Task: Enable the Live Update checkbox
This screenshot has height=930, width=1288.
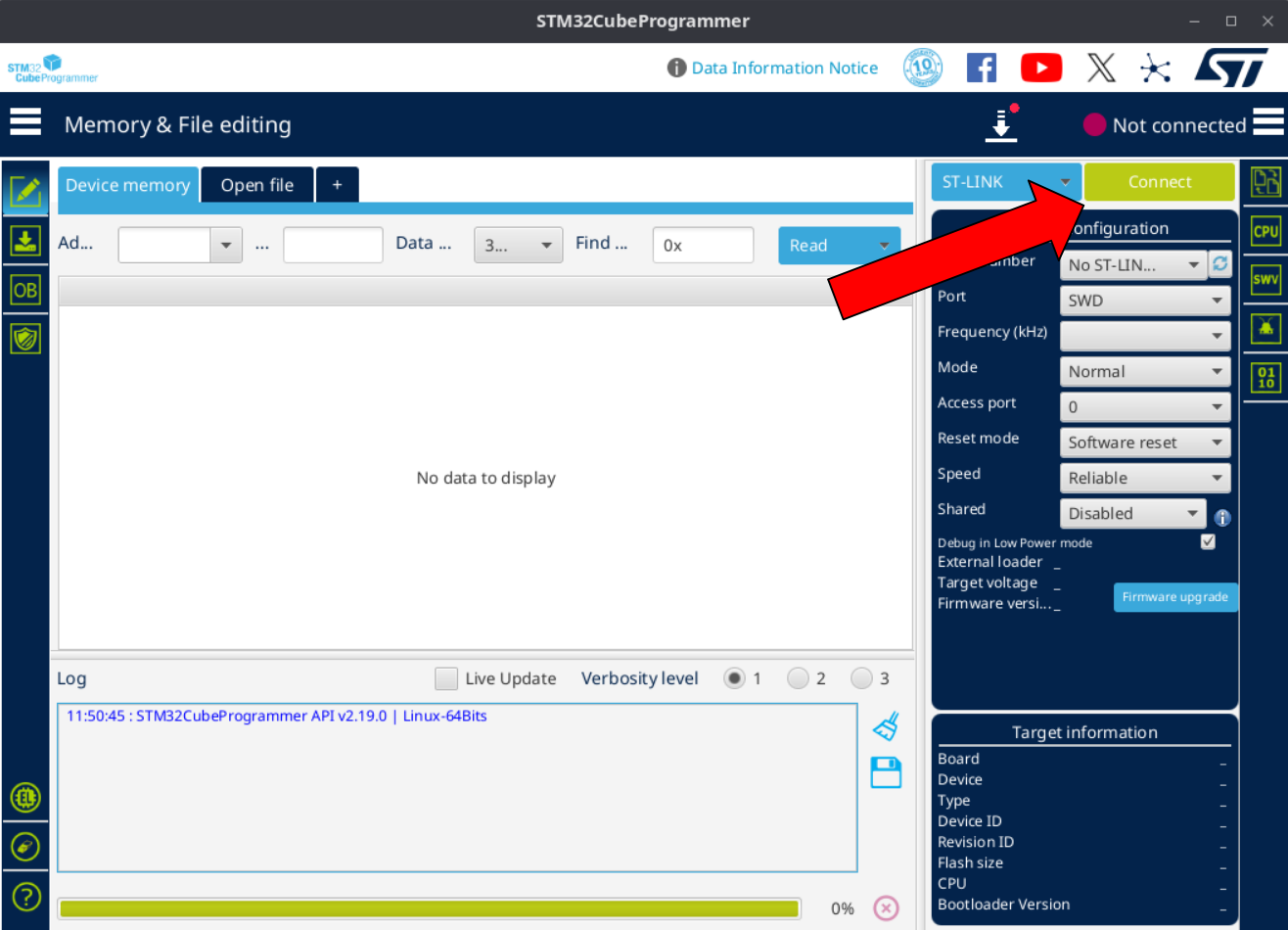Action: [446, 678]
